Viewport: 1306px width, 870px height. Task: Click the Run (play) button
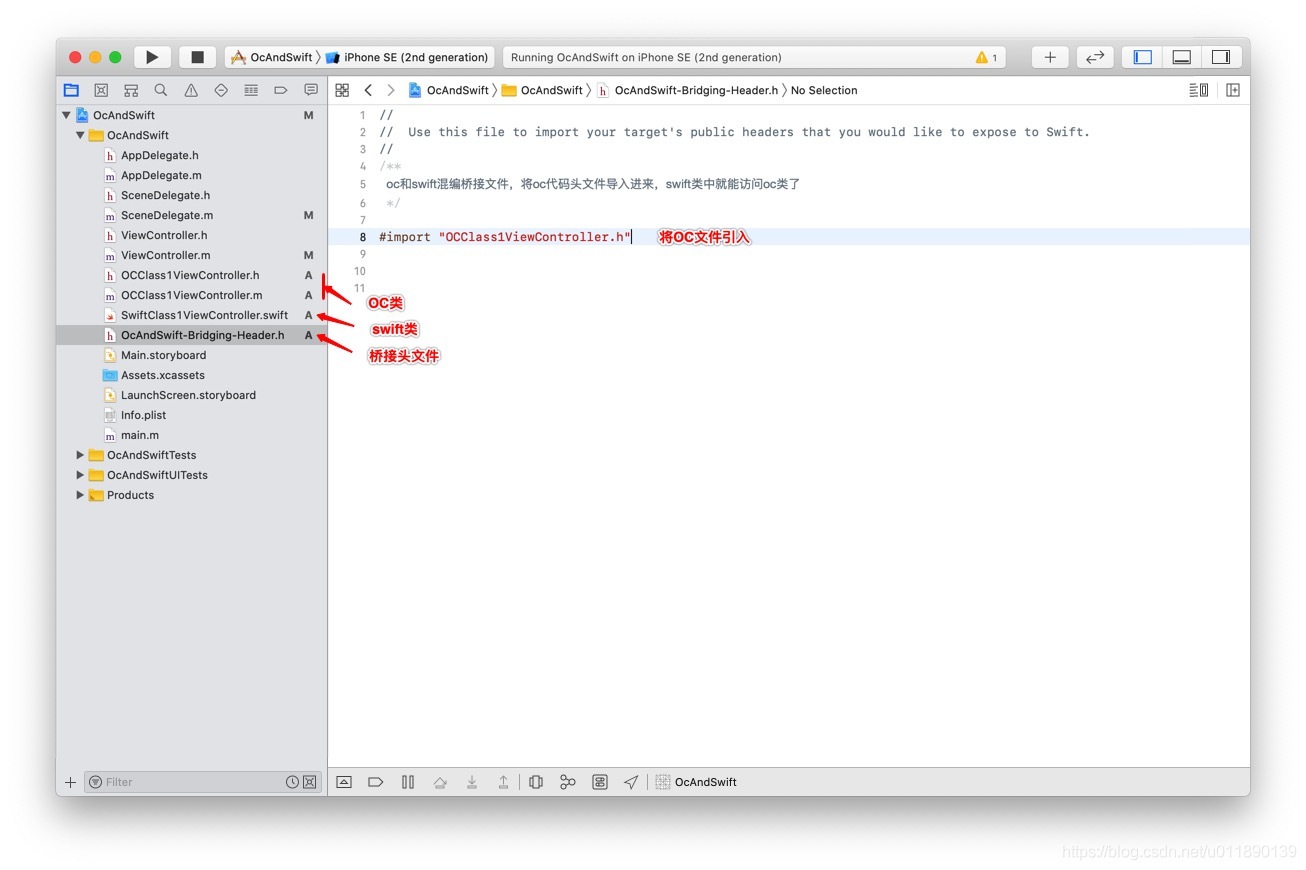152,57
